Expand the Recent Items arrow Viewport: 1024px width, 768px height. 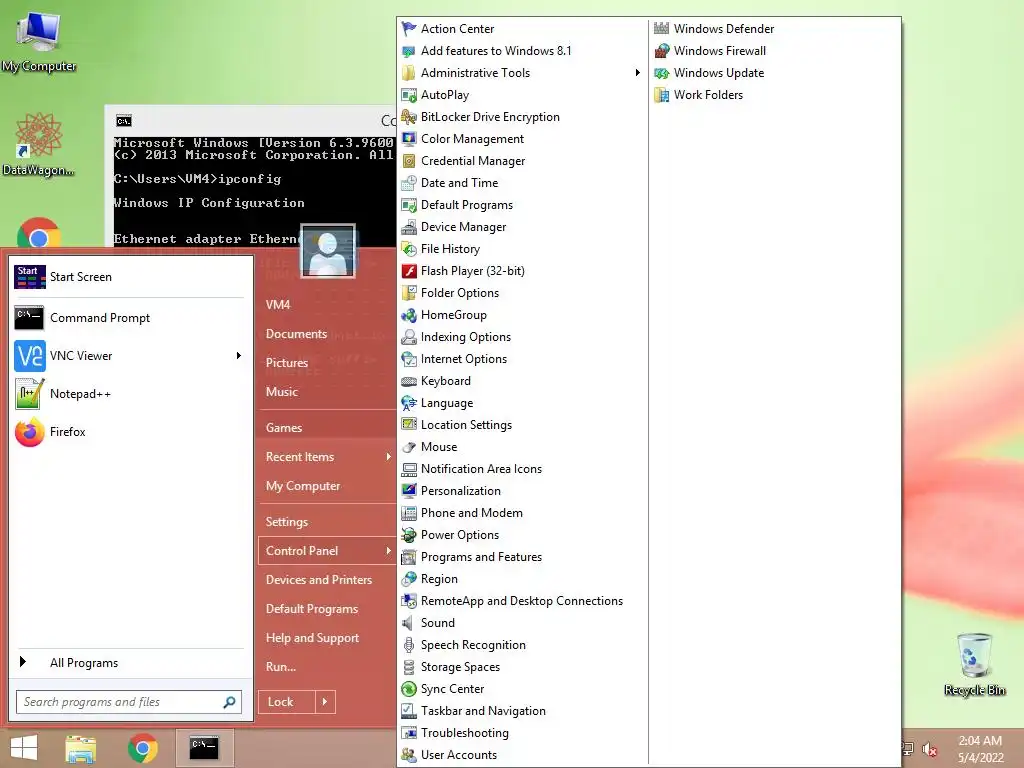[388, 456]
